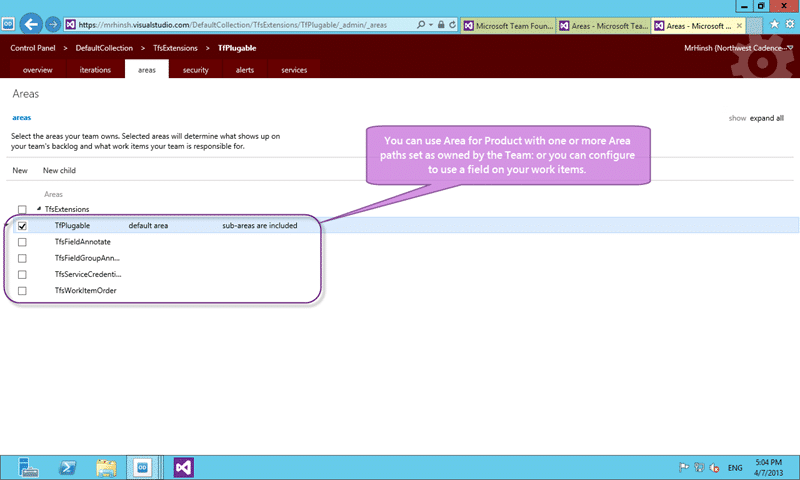Click expand all link
The height and width of the screenshot is (480, 800).
point(766,118)
